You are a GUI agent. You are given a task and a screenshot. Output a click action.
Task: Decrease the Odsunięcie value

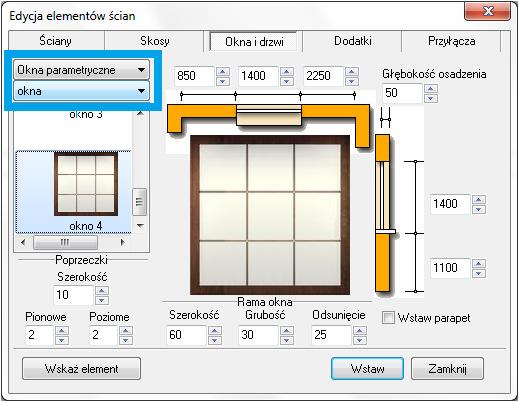pyautogui.click(x=359, y=340)
